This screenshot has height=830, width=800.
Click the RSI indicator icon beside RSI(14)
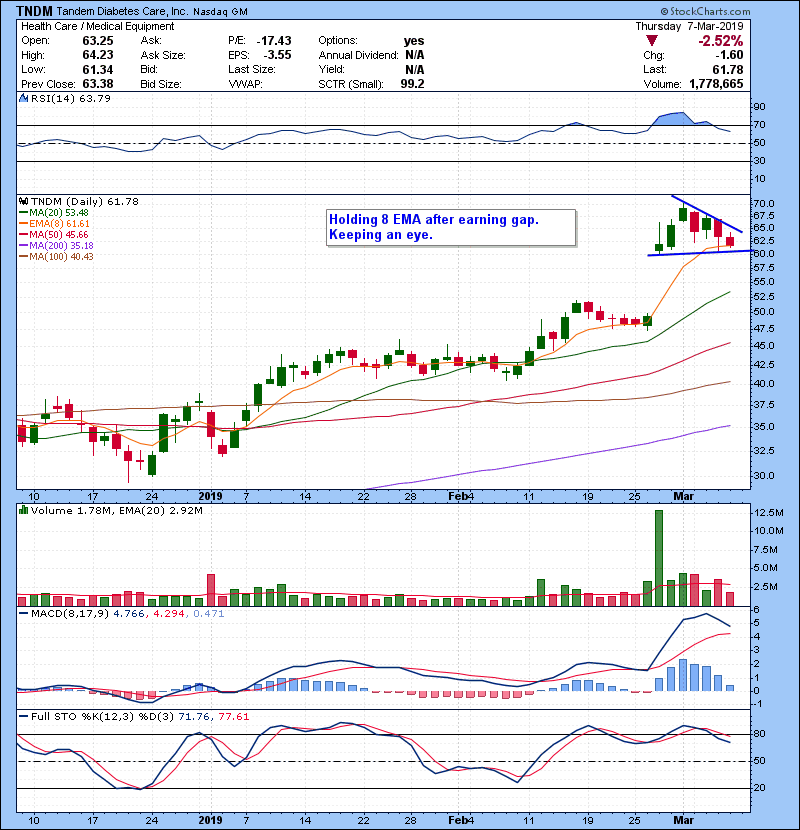tap(23, 98)
